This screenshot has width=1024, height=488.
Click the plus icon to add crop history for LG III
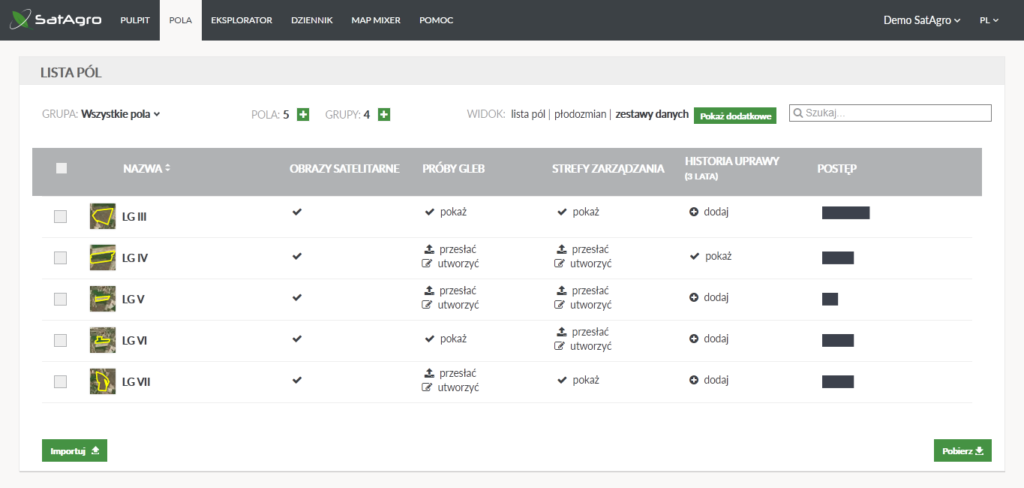pyautogui.click(x=694, y=212)
